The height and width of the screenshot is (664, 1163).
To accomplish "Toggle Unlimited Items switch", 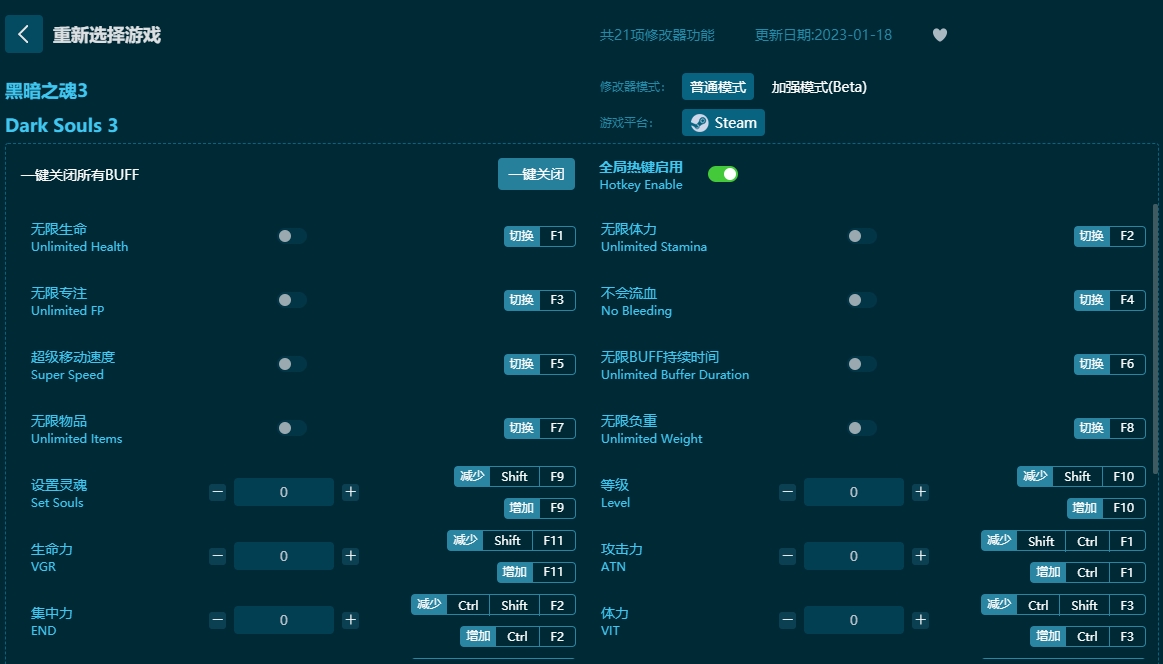I will click(291, 428).
